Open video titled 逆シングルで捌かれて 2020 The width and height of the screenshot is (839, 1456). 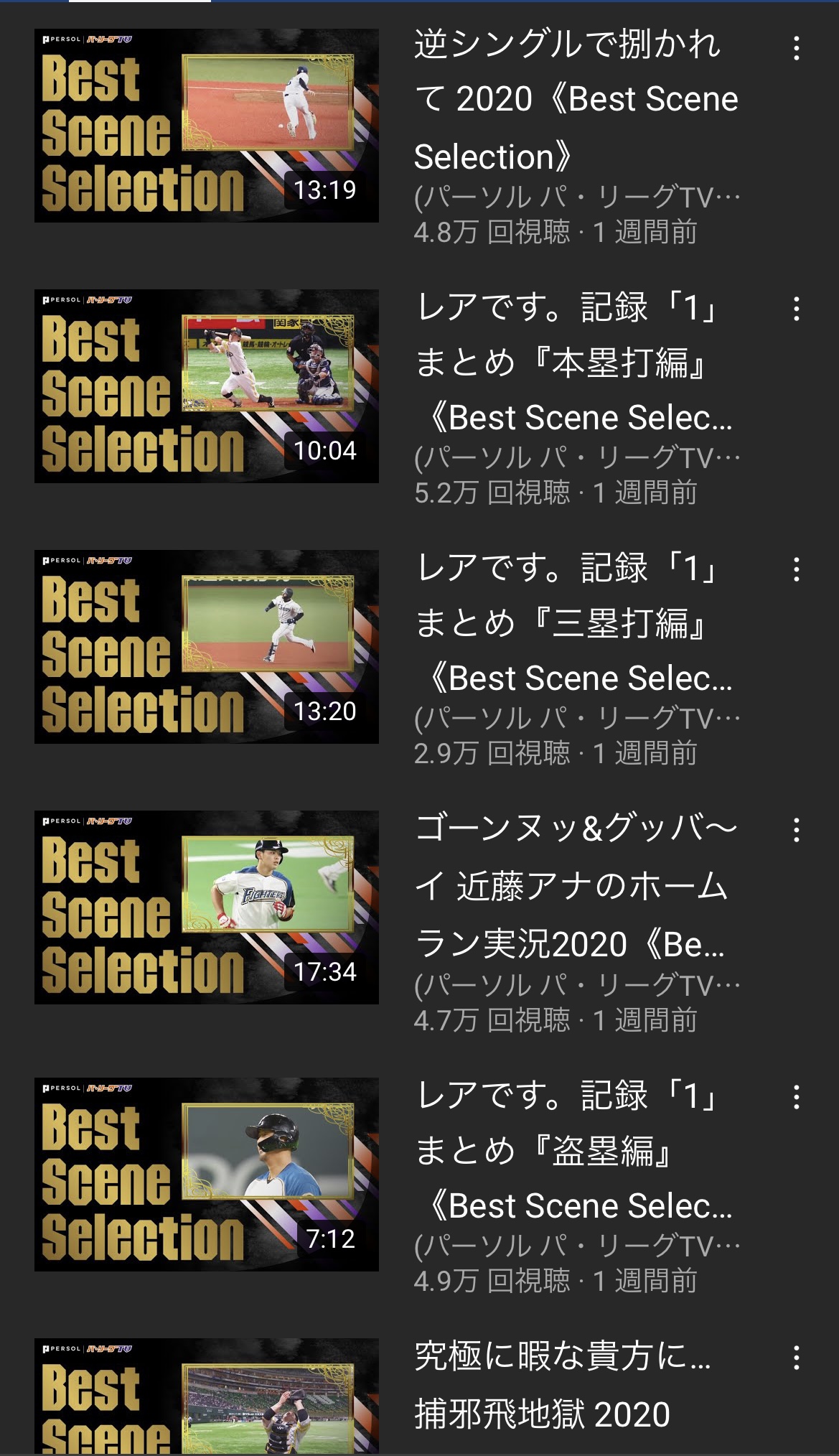pyautogui.click(x=576, y=100)
